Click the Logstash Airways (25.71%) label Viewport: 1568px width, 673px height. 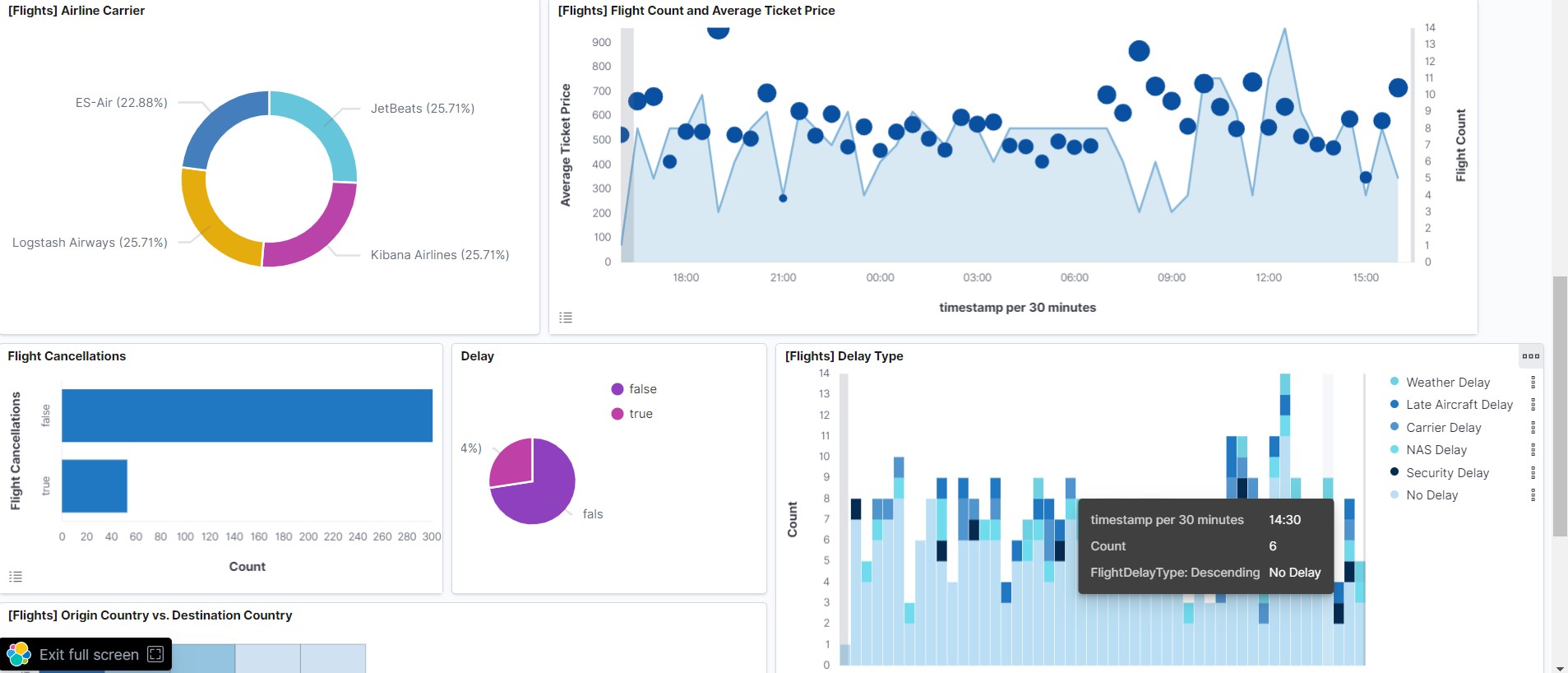point(90,243)
